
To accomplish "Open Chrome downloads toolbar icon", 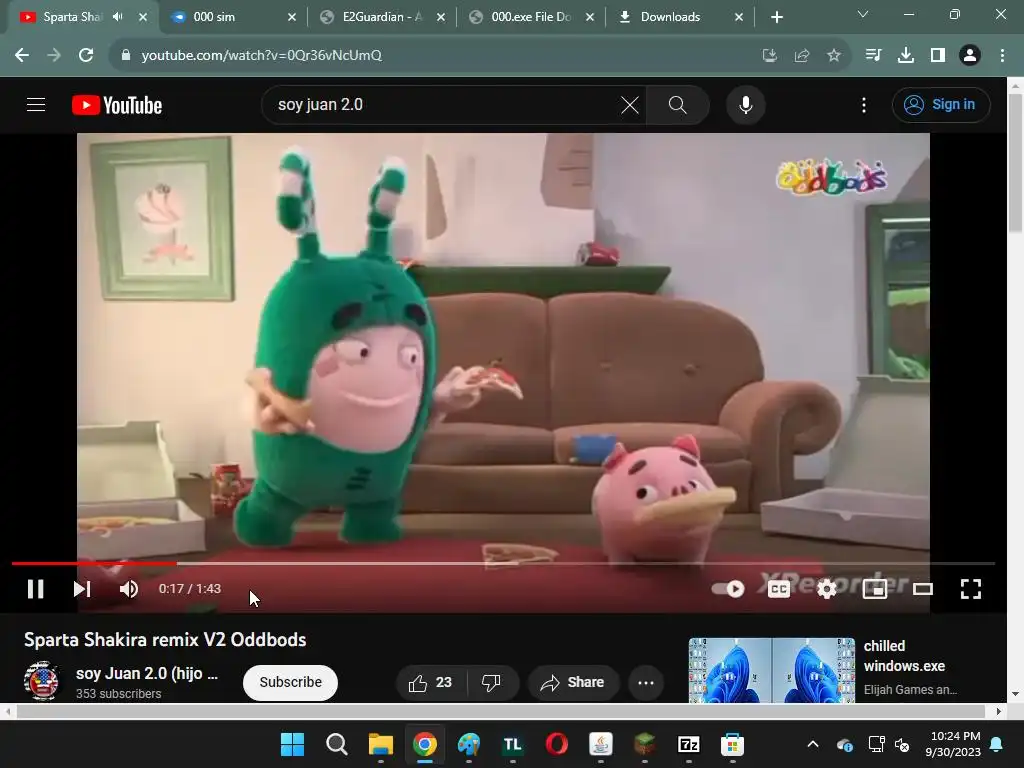I will (906, 56).
